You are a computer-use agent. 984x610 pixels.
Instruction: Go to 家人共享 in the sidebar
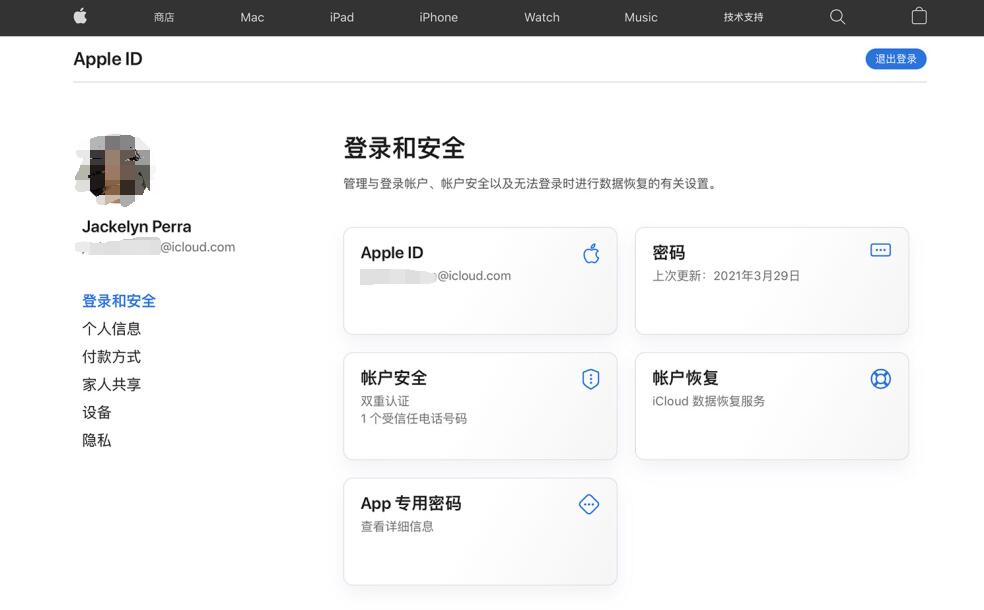tap(111, 385)
